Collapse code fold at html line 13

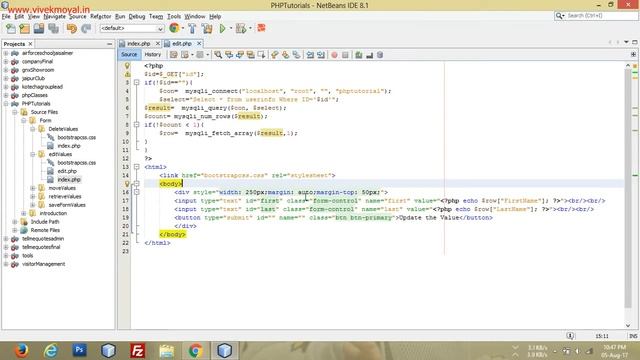tap(137, 167)
